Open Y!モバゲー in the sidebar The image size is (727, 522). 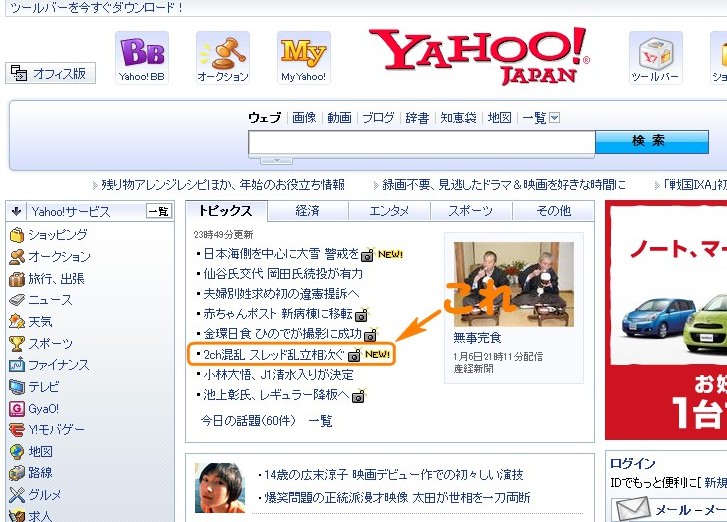[47, 430]
